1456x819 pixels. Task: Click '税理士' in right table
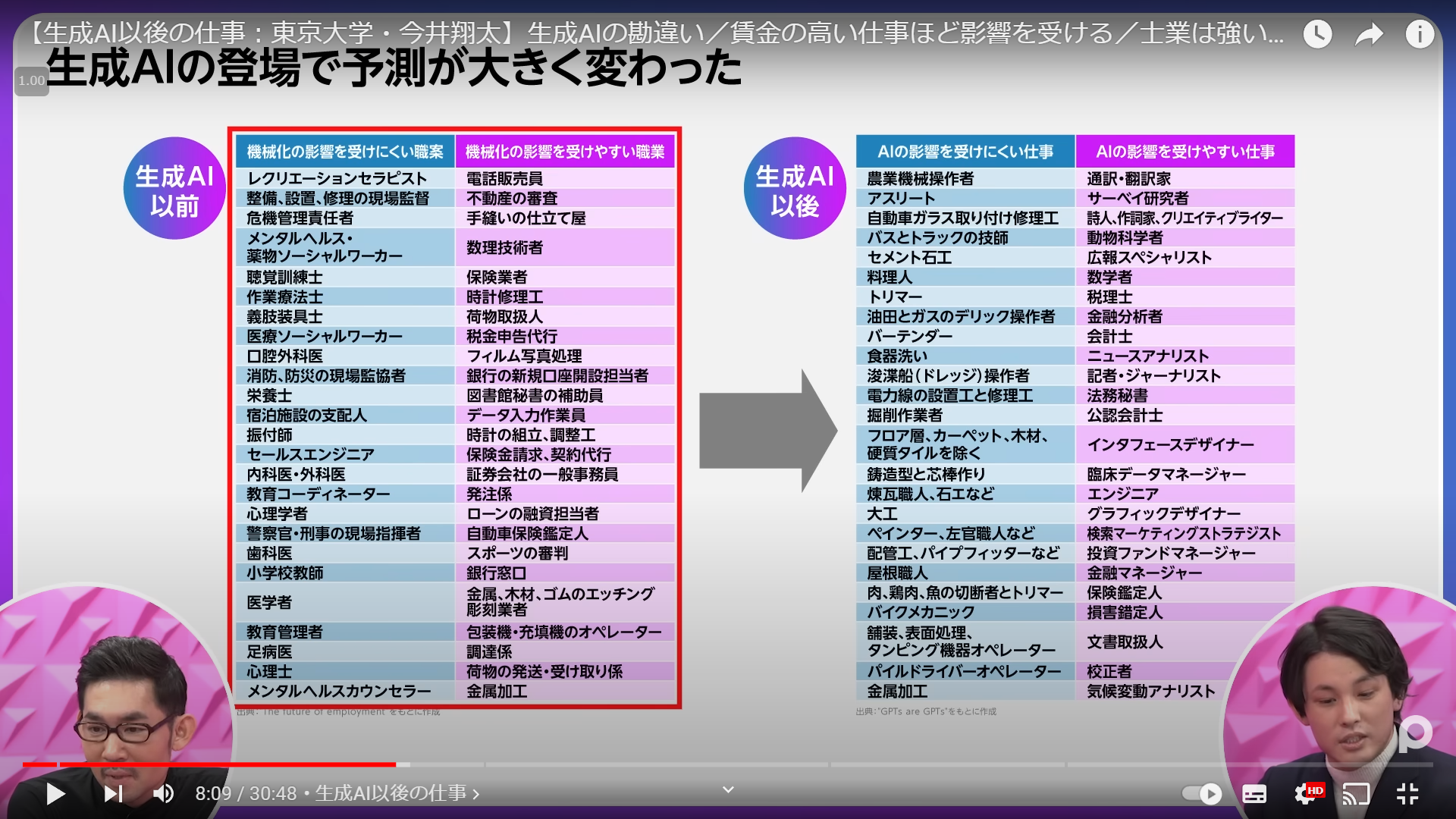pos(1109,297)
